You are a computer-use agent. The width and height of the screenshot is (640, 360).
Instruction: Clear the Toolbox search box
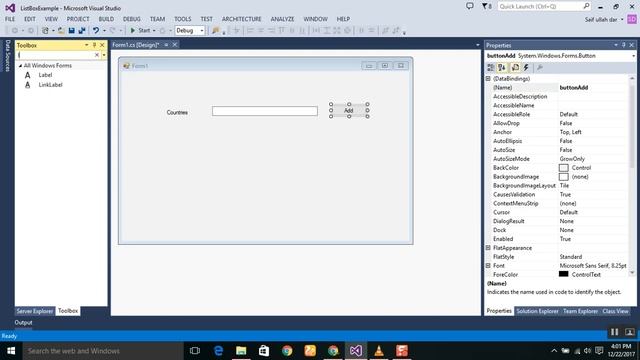point(97,55)
